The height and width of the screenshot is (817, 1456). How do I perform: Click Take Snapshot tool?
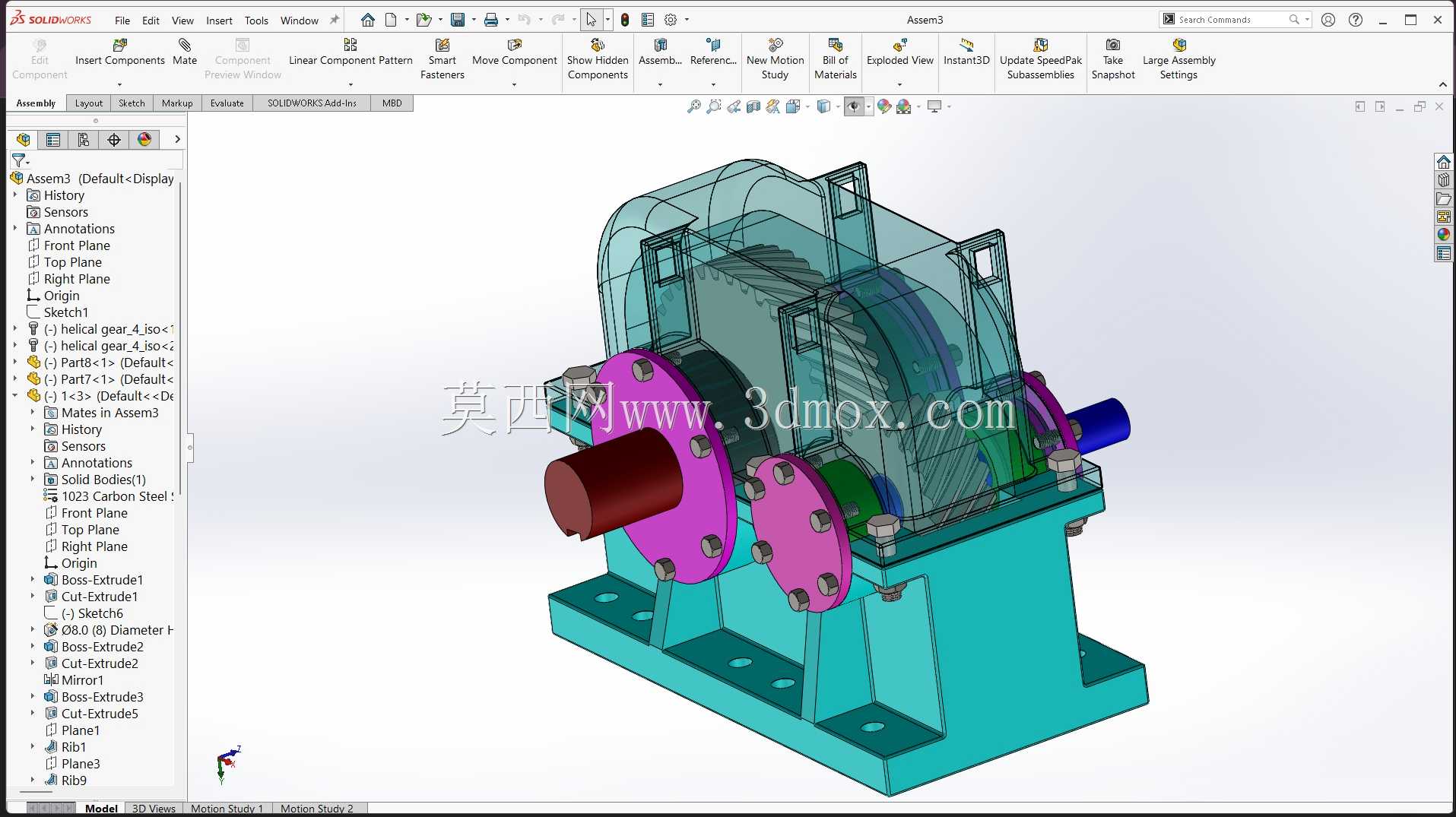pos(1113,59)
